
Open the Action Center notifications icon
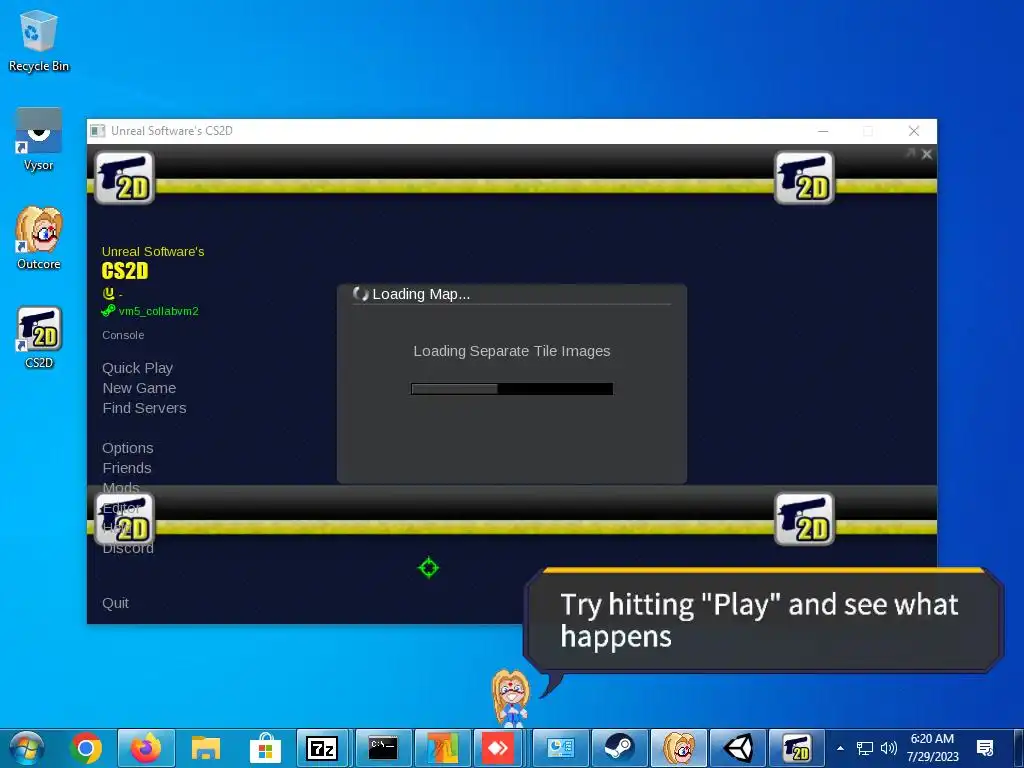[x=985, y=748]
